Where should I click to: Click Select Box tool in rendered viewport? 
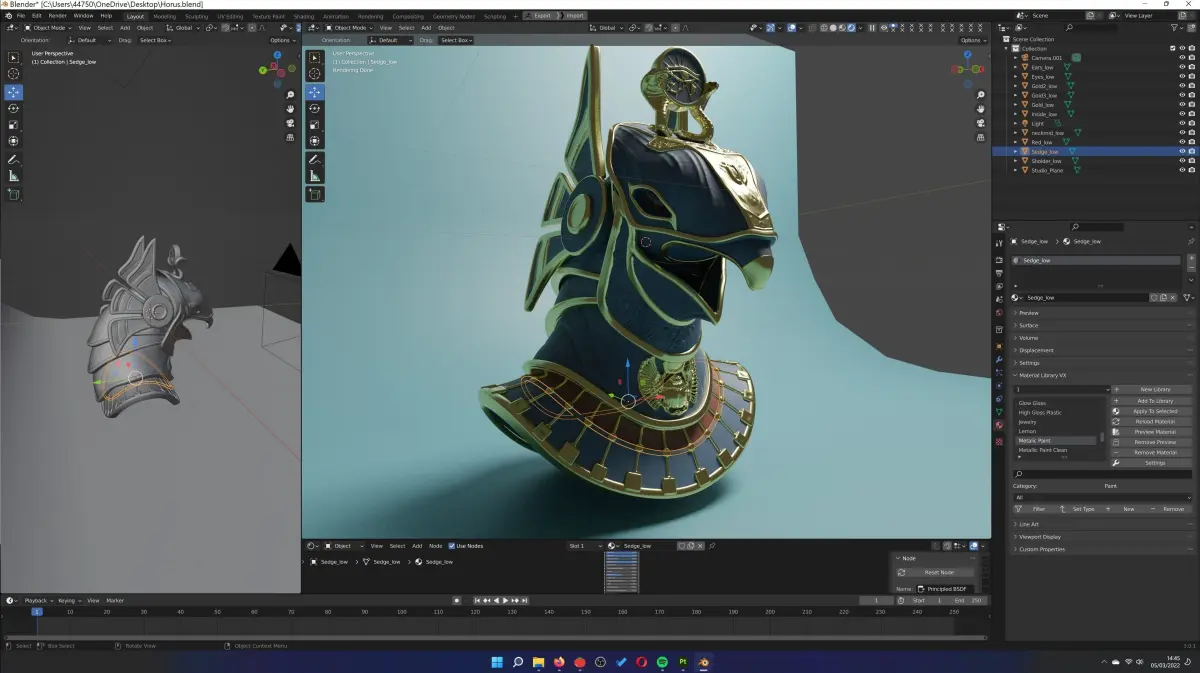pos(315,58)
